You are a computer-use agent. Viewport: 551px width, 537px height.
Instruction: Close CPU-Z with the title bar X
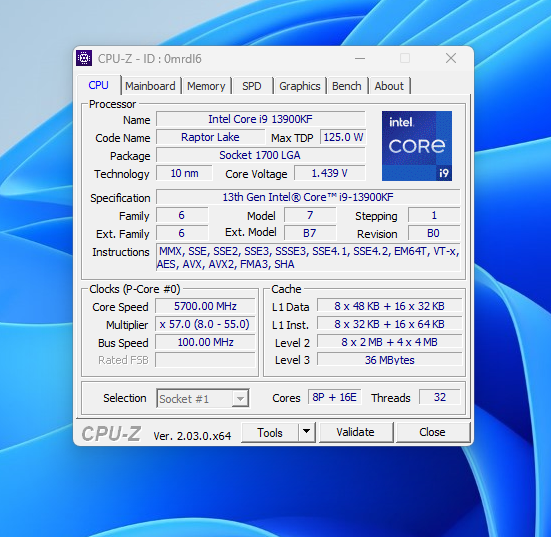(451, 58)
